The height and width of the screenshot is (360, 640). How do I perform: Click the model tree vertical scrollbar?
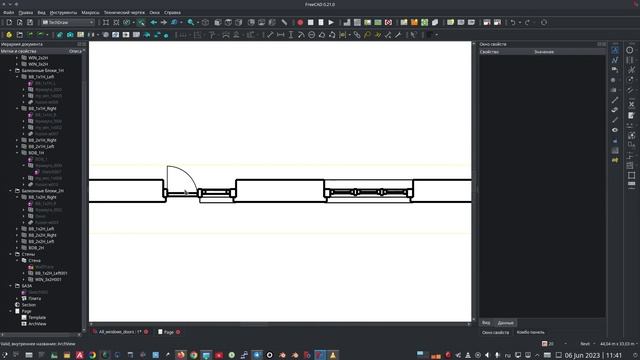[84, 190]
